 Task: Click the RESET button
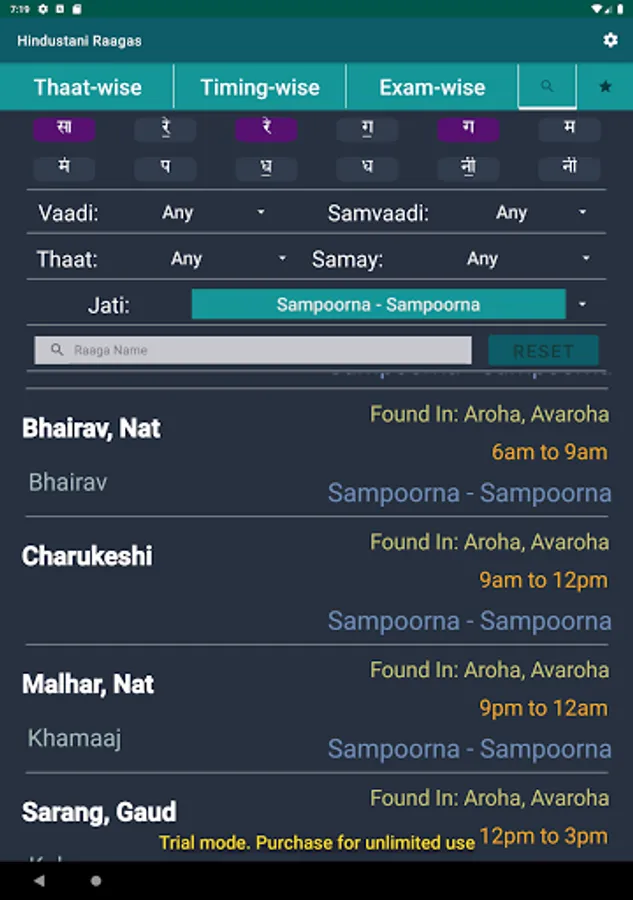[x=543, y=351]
